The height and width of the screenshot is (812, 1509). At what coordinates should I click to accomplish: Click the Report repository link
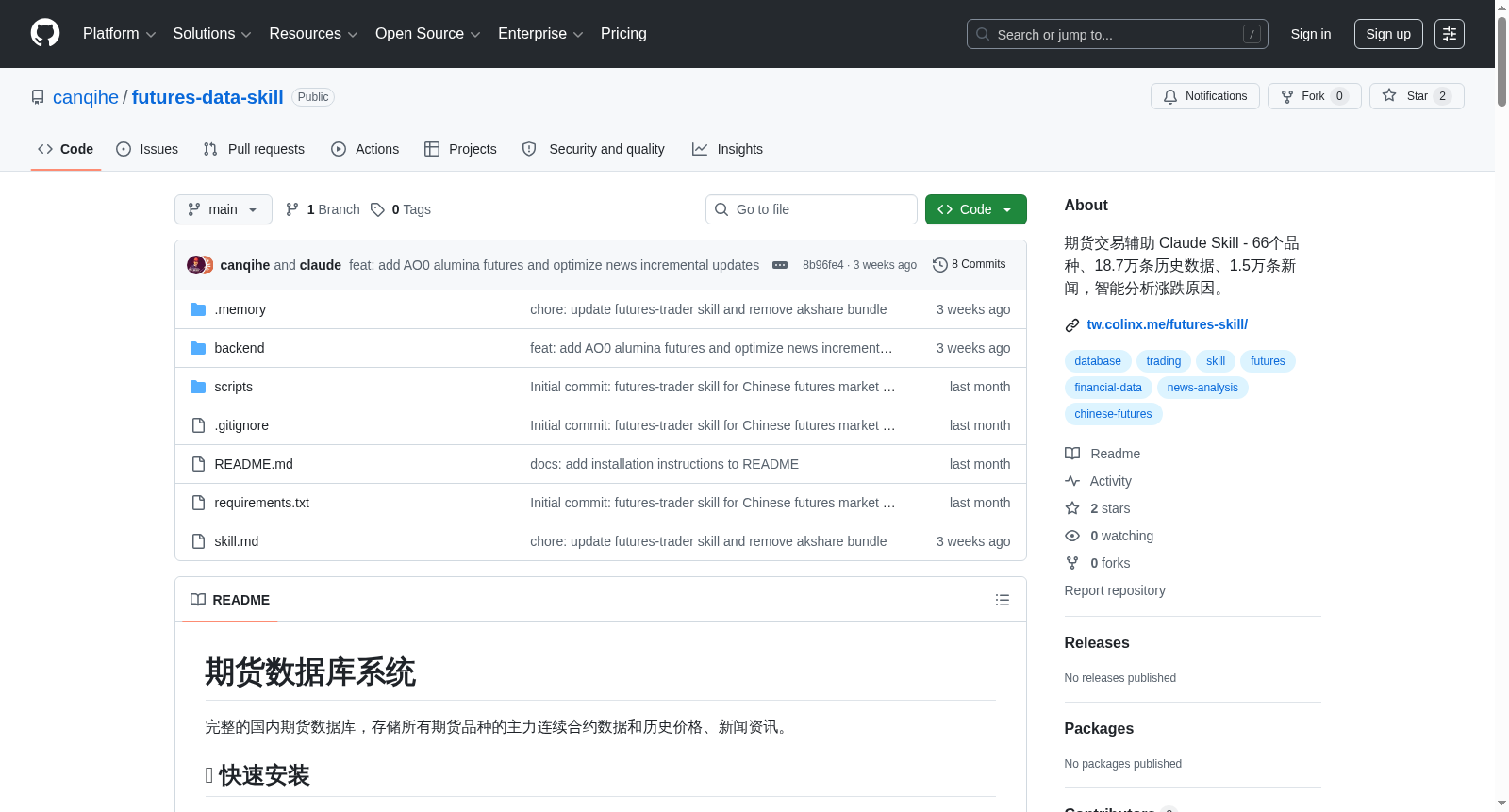click(1115, 590)
